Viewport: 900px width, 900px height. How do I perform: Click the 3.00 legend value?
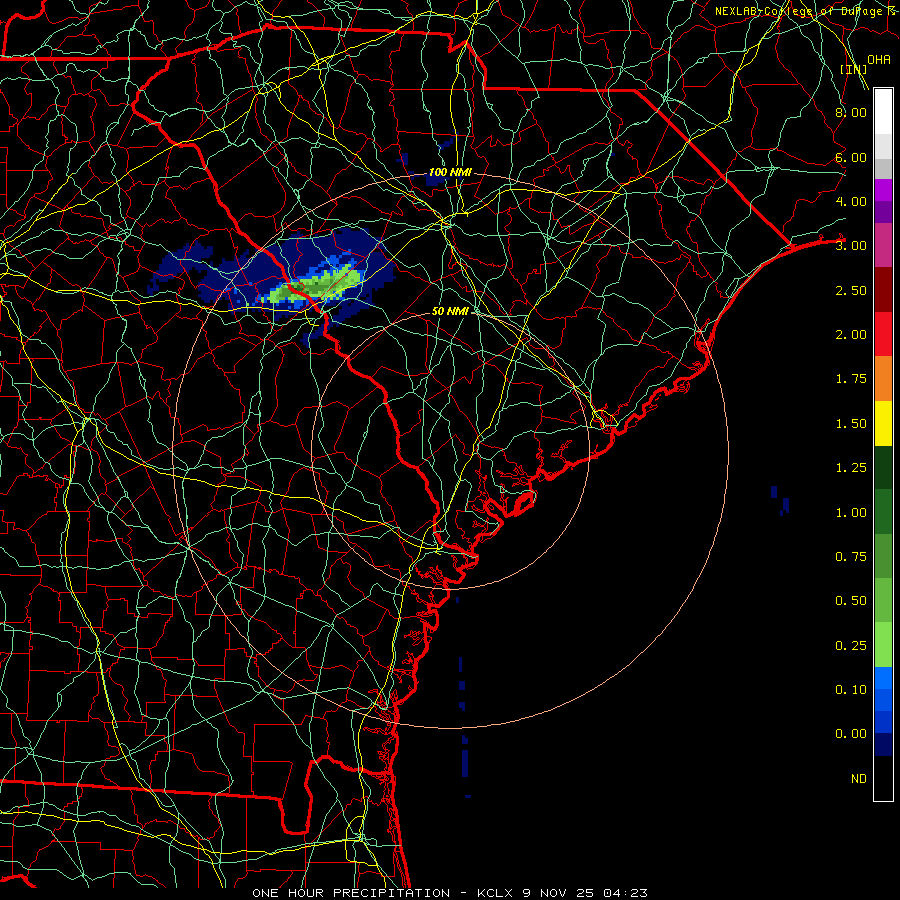[851, 246]
